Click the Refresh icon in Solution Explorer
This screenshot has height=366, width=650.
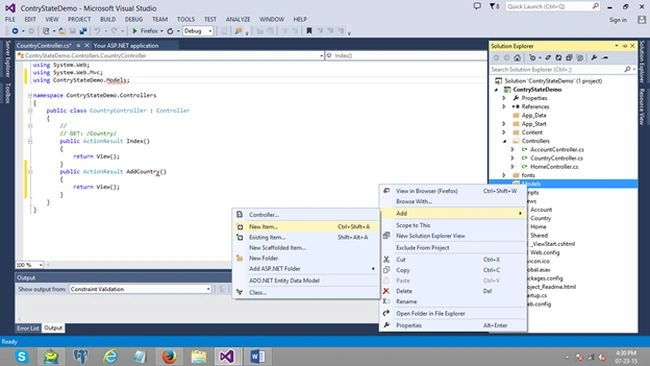[558, 58]
